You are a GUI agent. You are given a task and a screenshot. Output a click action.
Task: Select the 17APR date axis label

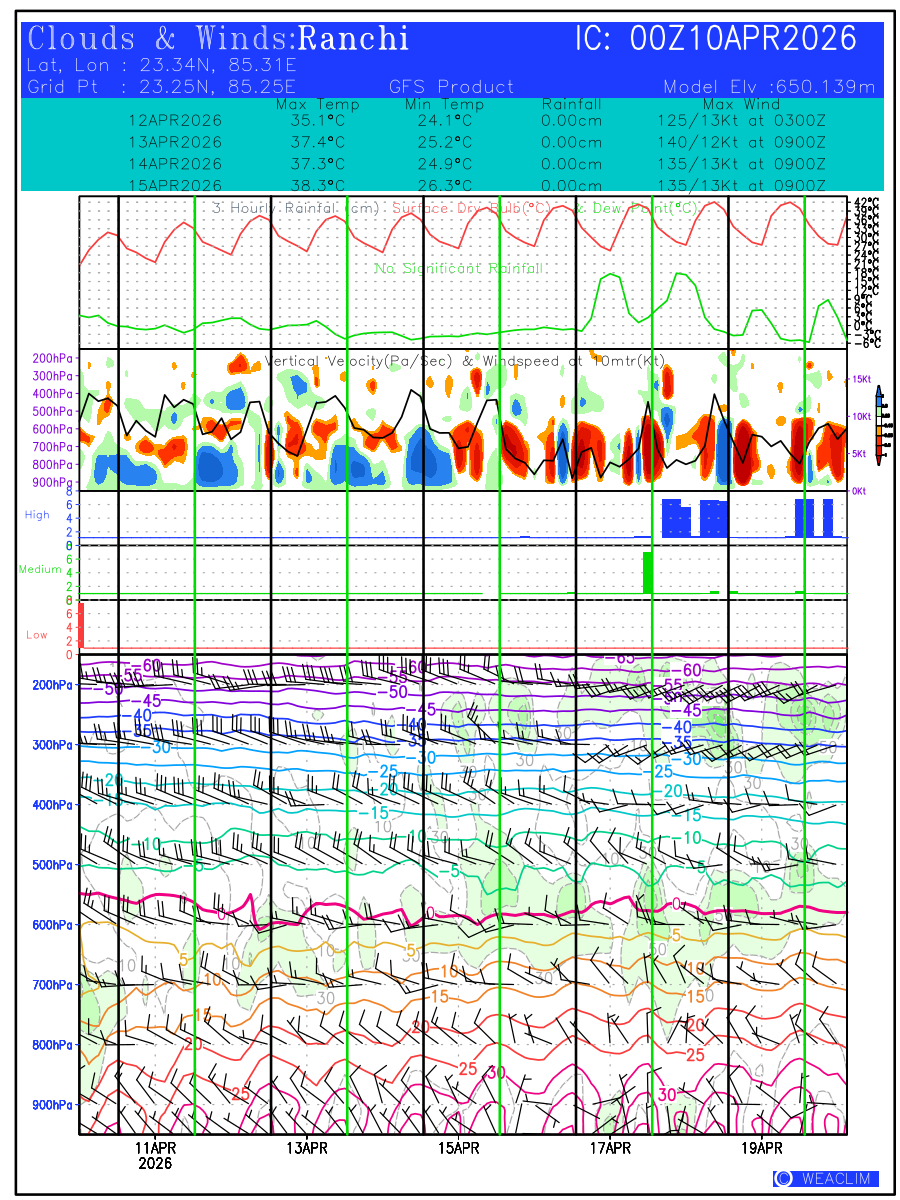[611, 1147]
